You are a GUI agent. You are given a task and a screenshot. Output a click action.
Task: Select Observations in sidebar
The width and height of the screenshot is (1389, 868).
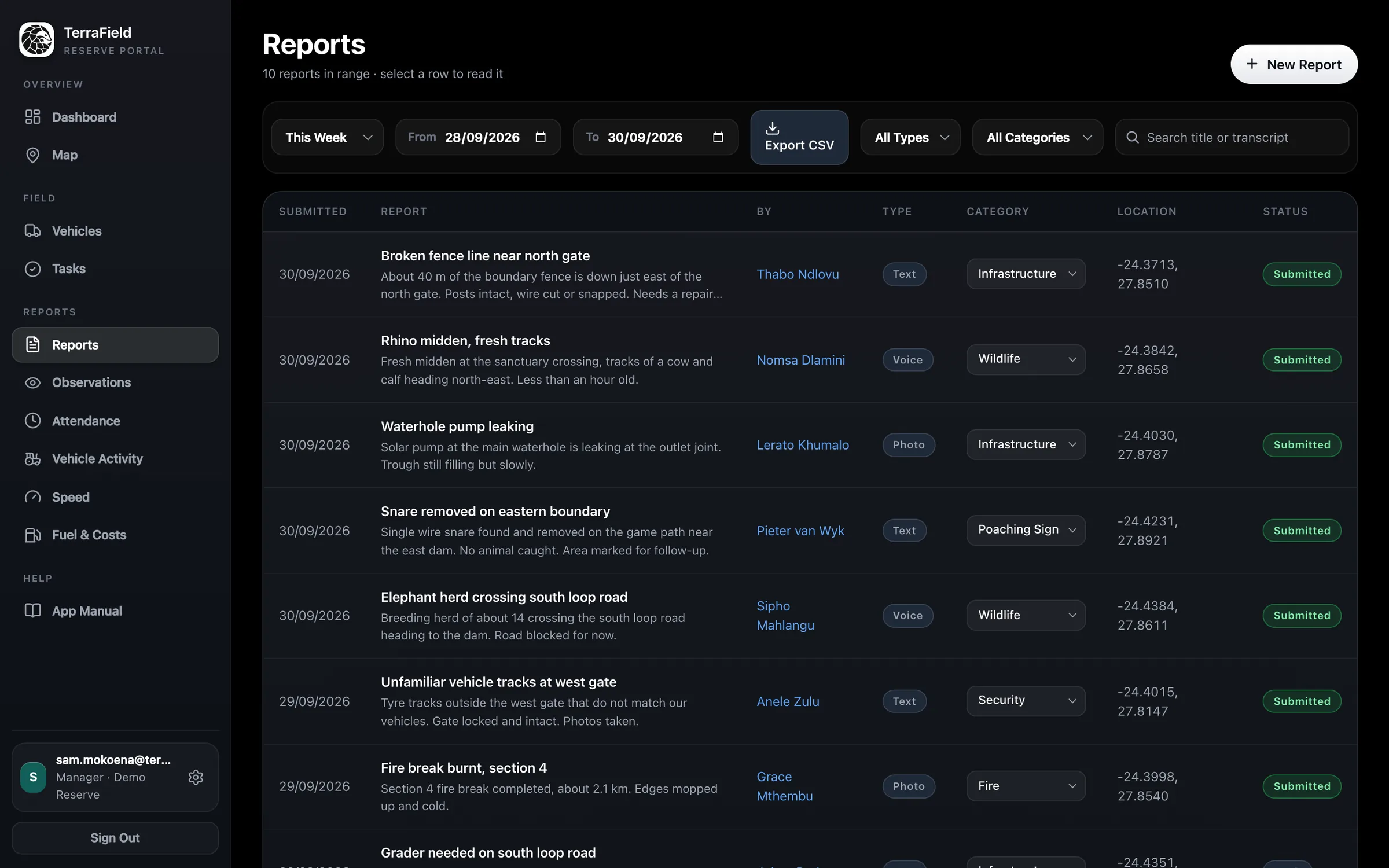click(115, 382)
